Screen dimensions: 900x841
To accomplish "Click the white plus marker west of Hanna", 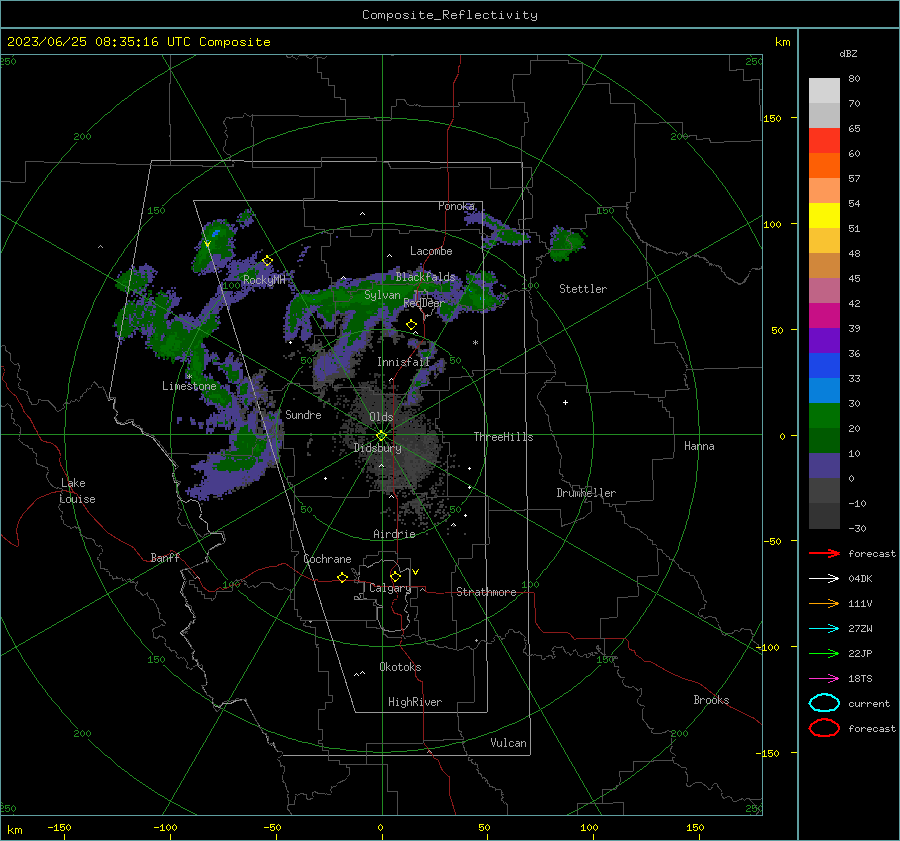I will click(x=565, y=402).
